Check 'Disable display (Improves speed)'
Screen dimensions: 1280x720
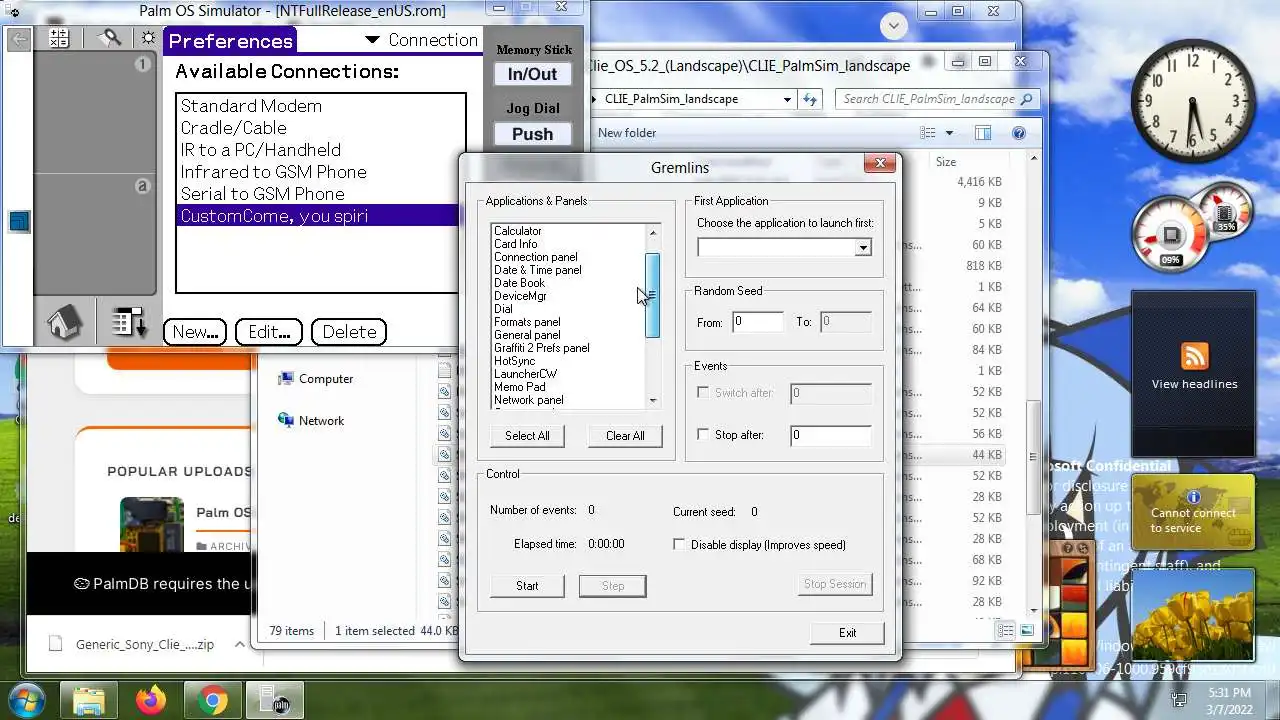tap(679, 545)
